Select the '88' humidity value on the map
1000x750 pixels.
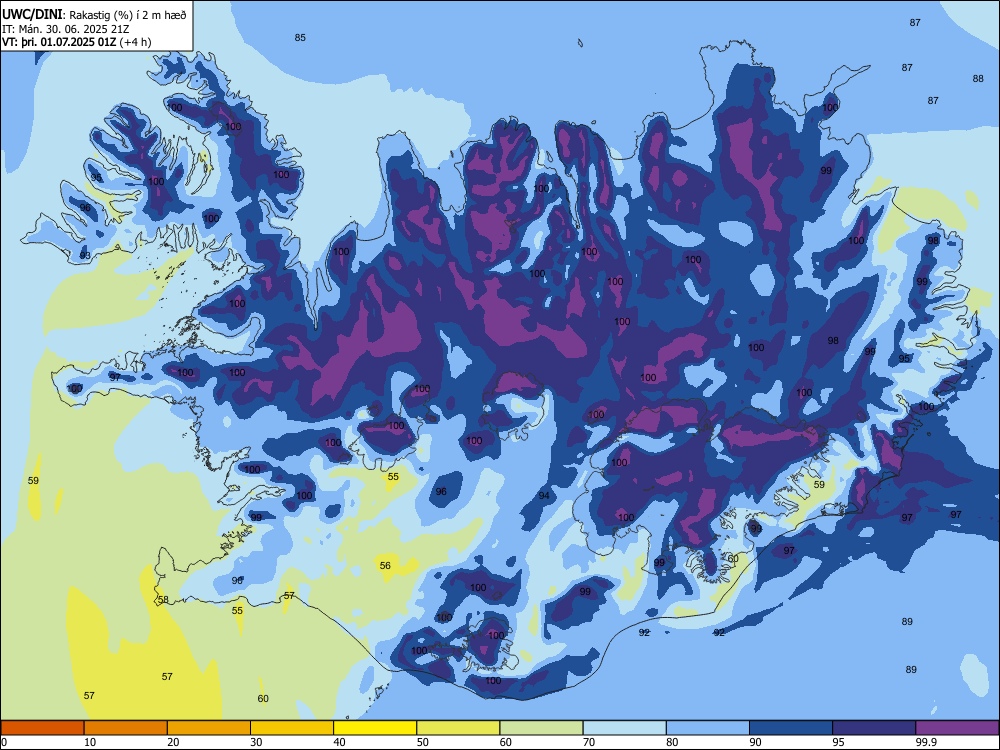(x=978, y=78)
